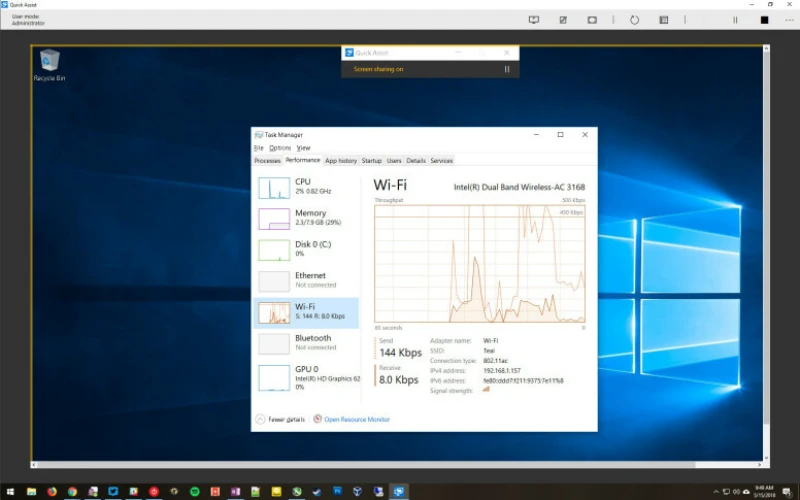This screenshot has height=500, width=800.
Task: Click the Open Resource Monitor link
Action: pyautogui.click(x=356, y=419)
